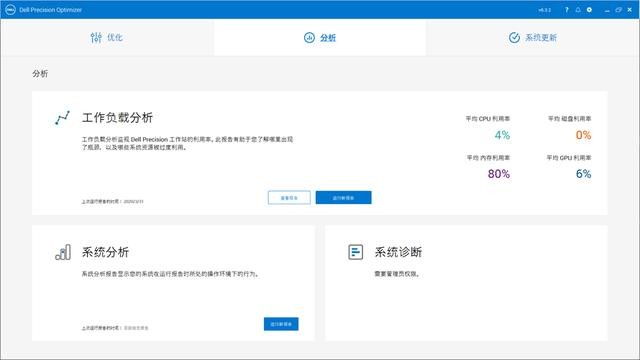This screenshot has width=640, height=360.
Task: Run new workload analysis report blue button
Action: (343, 198)
